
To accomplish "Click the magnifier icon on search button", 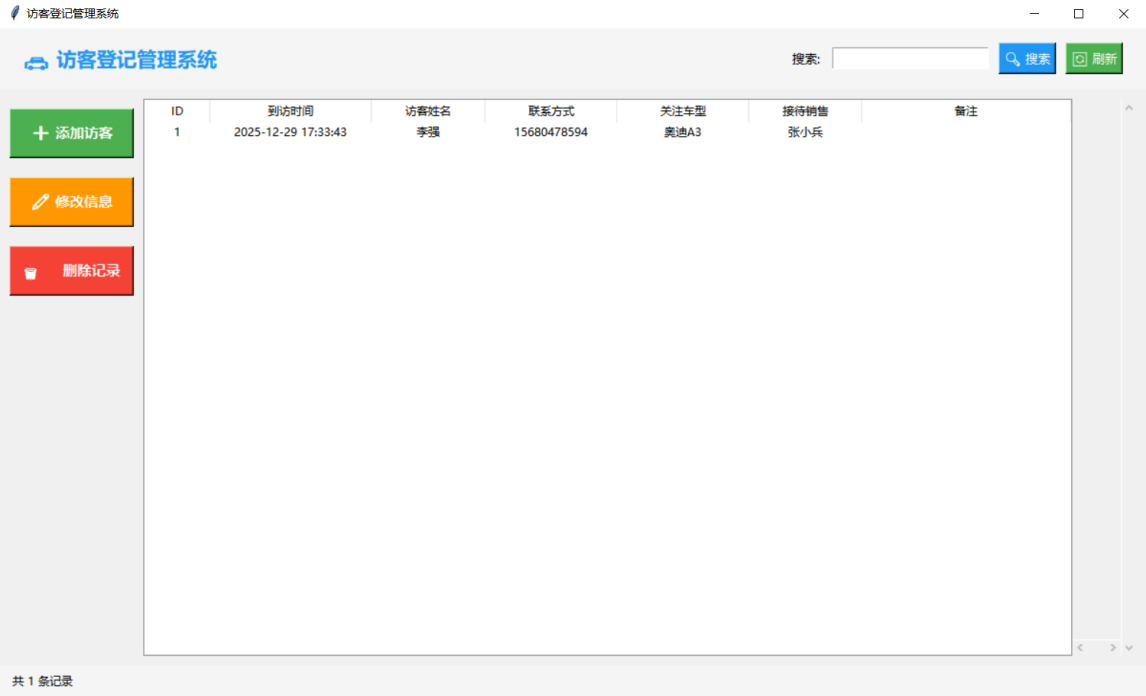I will click(x=1013, y=59).
